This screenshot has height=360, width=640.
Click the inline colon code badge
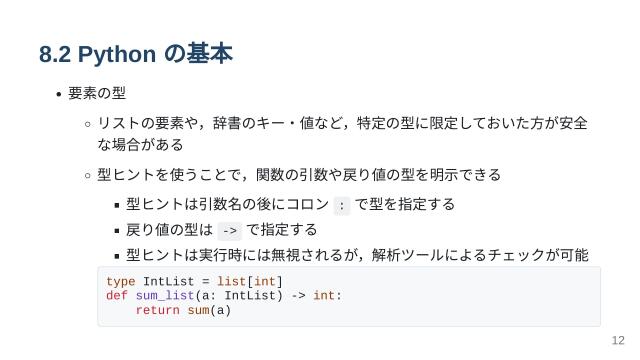point(342,205)
